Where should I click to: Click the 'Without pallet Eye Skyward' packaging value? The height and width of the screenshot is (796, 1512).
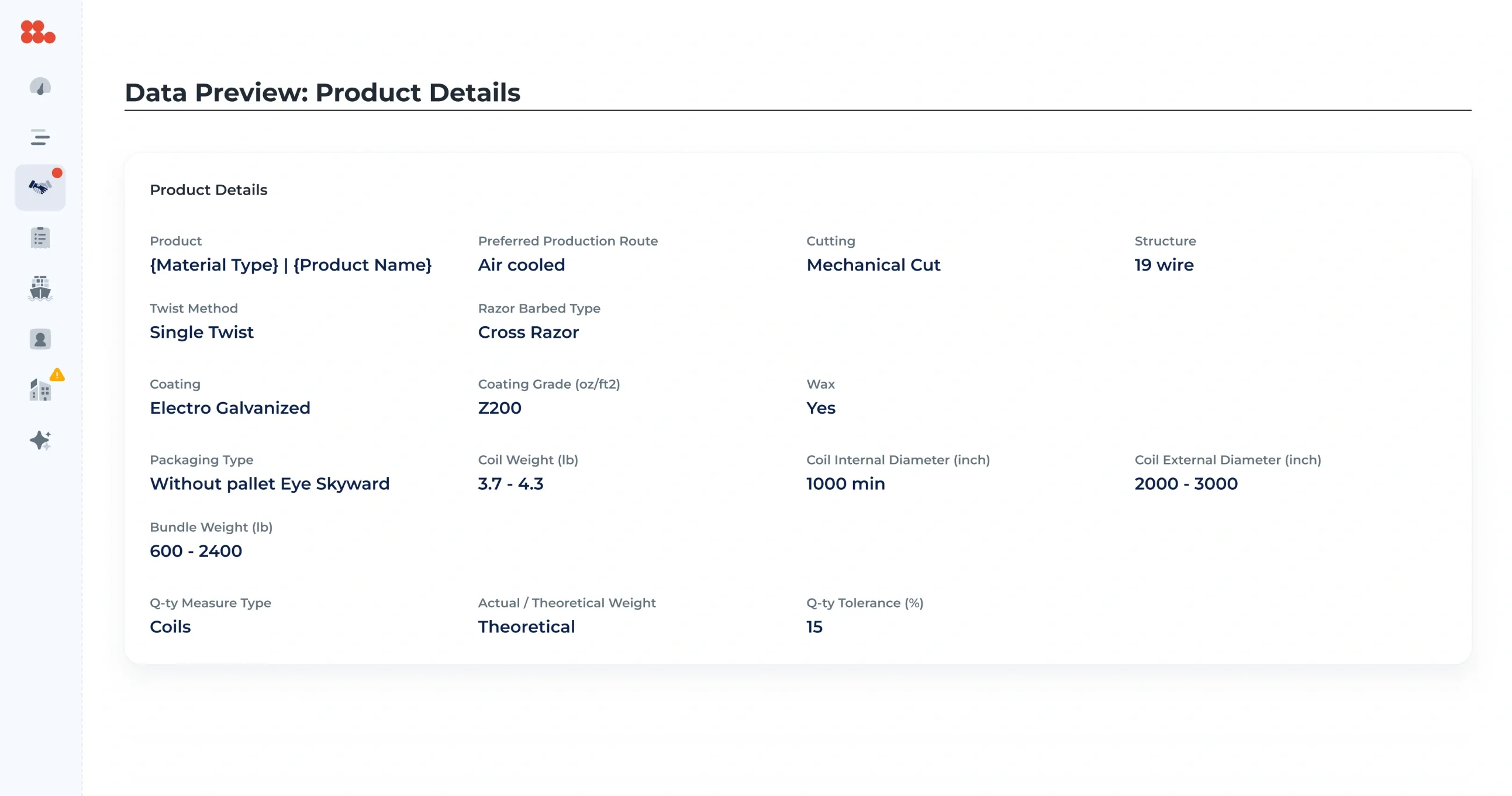coord(270,484)
